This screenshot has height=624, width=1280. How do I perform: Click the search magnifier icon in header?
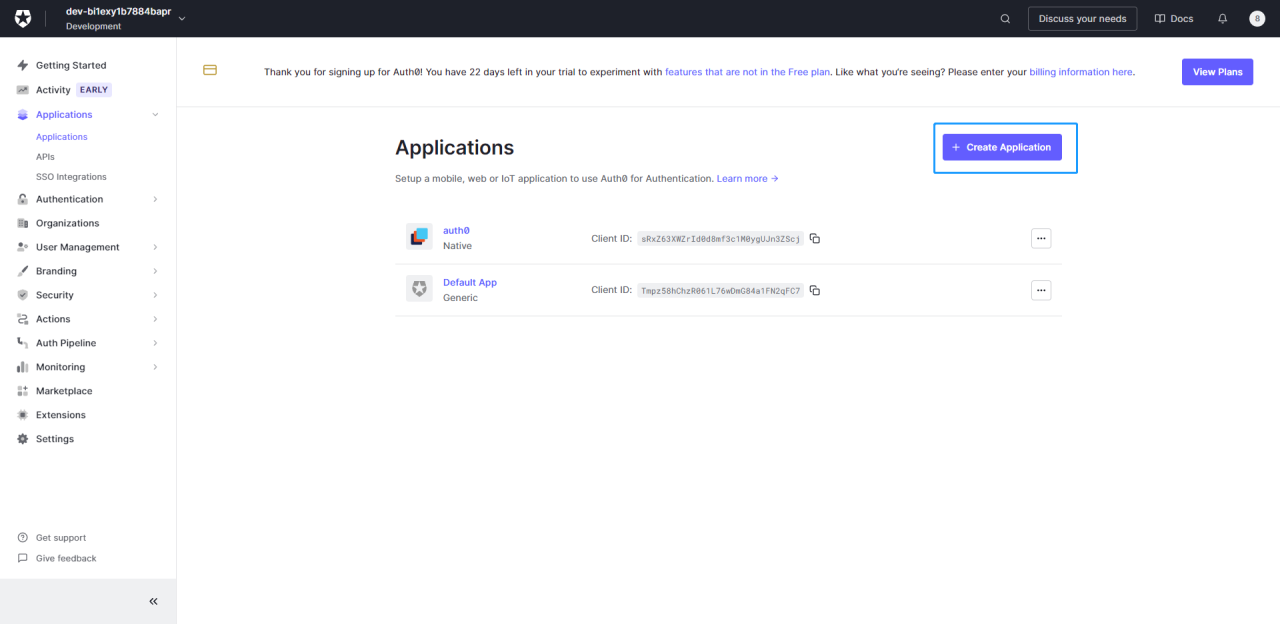click(x=1005, y=19)
